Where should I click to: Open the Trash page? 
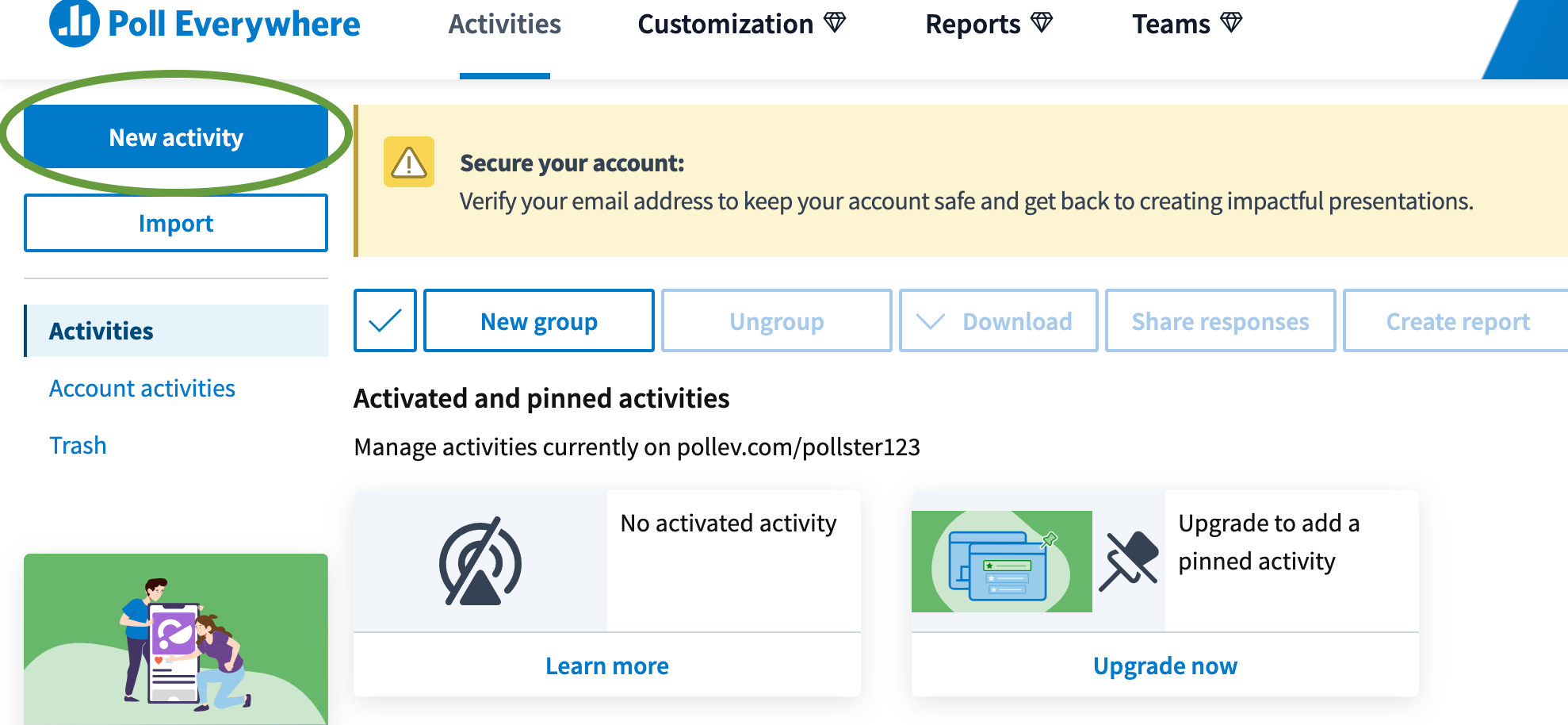click(x=78, y=445)
